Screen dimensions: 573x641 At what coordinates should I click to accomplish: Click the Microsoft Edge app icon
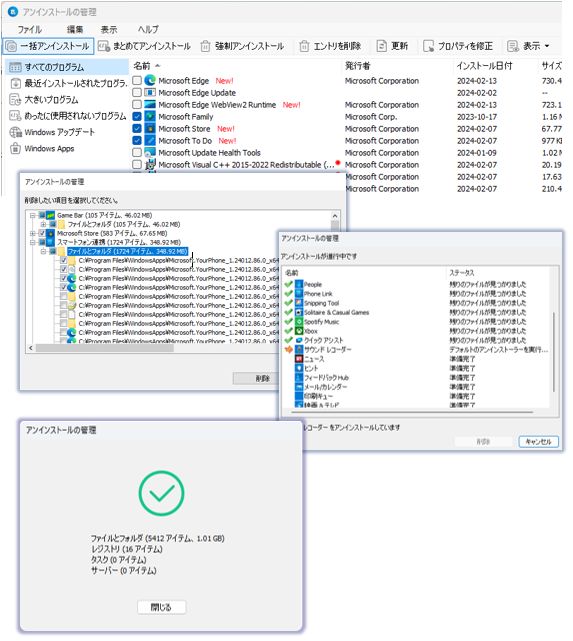(x=150, y=80)
